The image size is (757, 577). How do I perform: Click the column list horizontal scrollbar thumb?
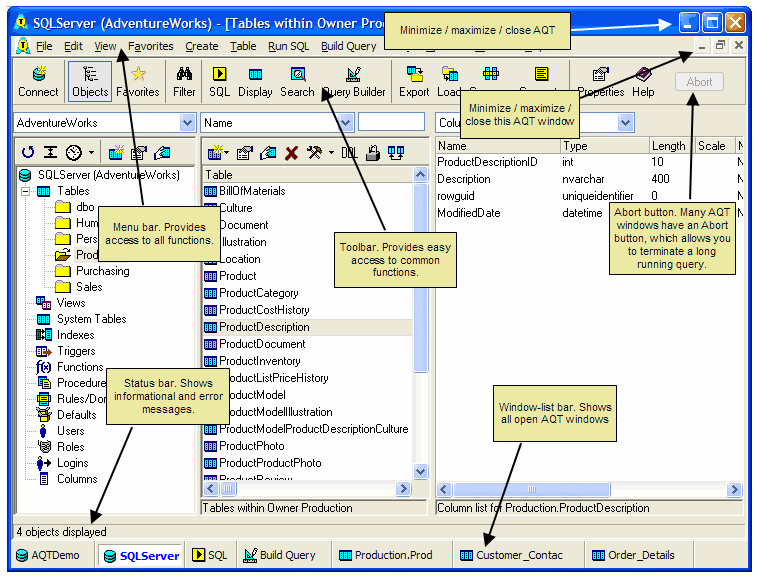532,489
